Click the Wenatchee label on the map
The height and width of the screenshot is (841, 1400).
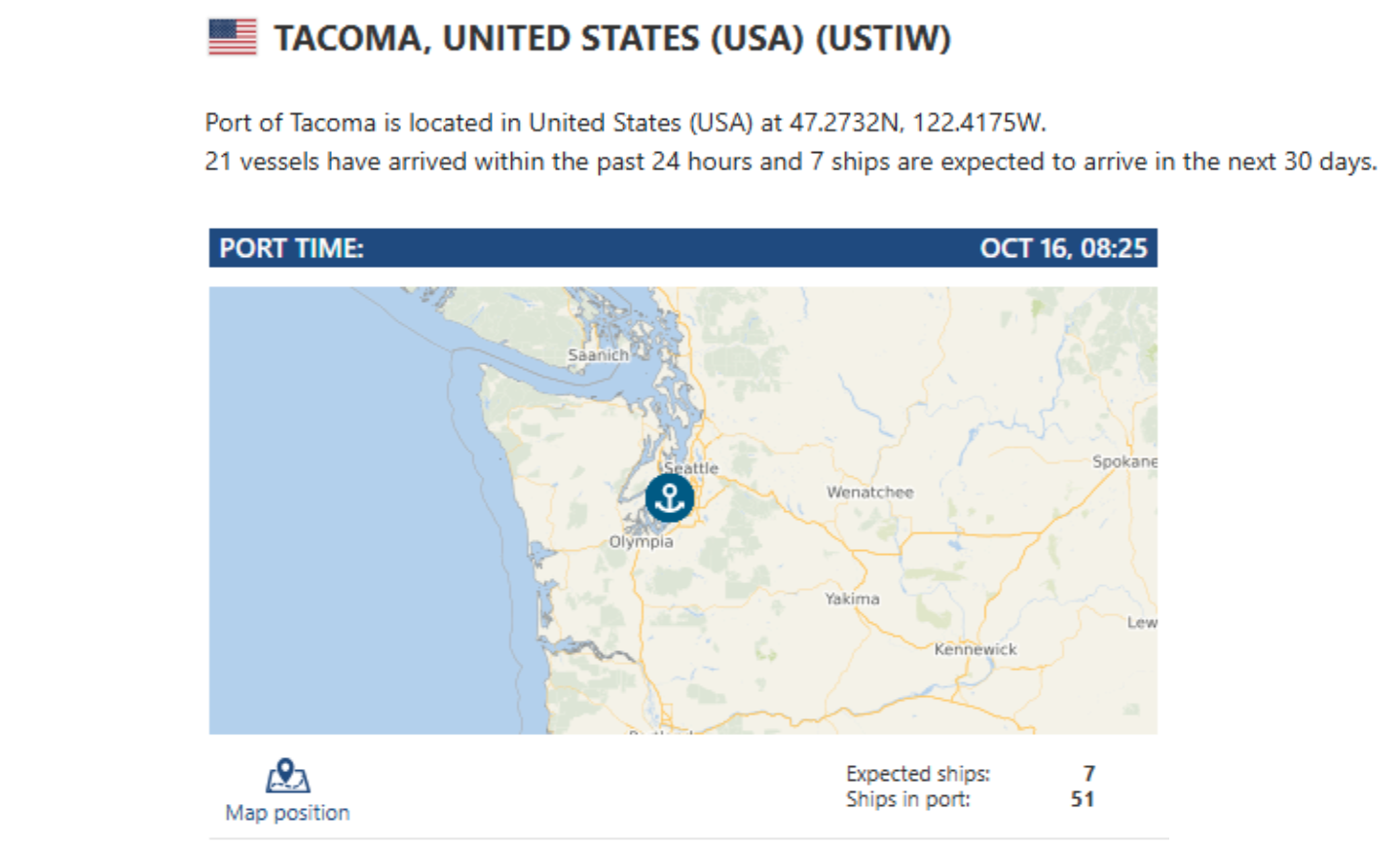(869, 493)
